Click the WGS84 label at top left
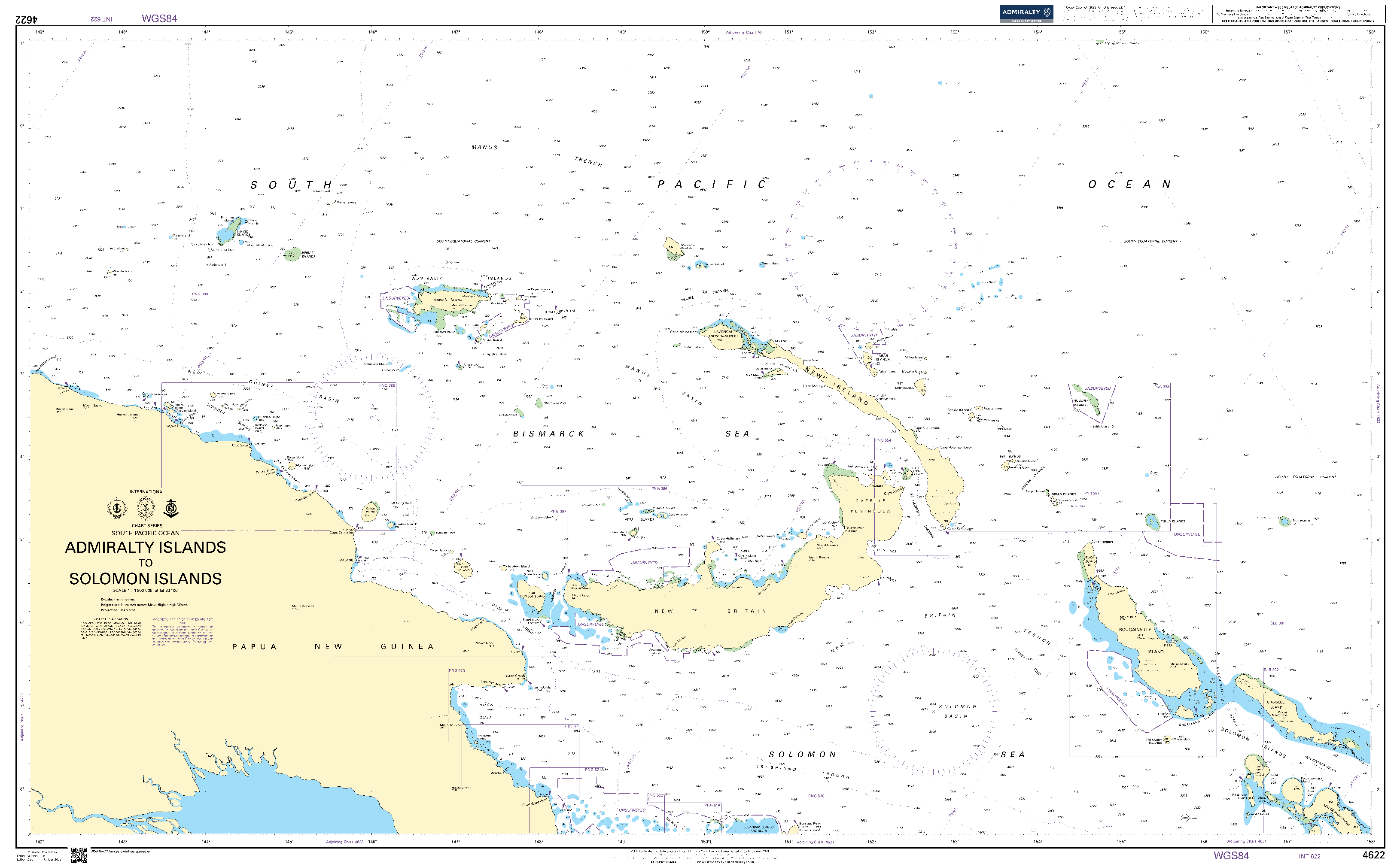Image resolution: width=1400 pixels, height=864 pixels. [x=159, y=18]
